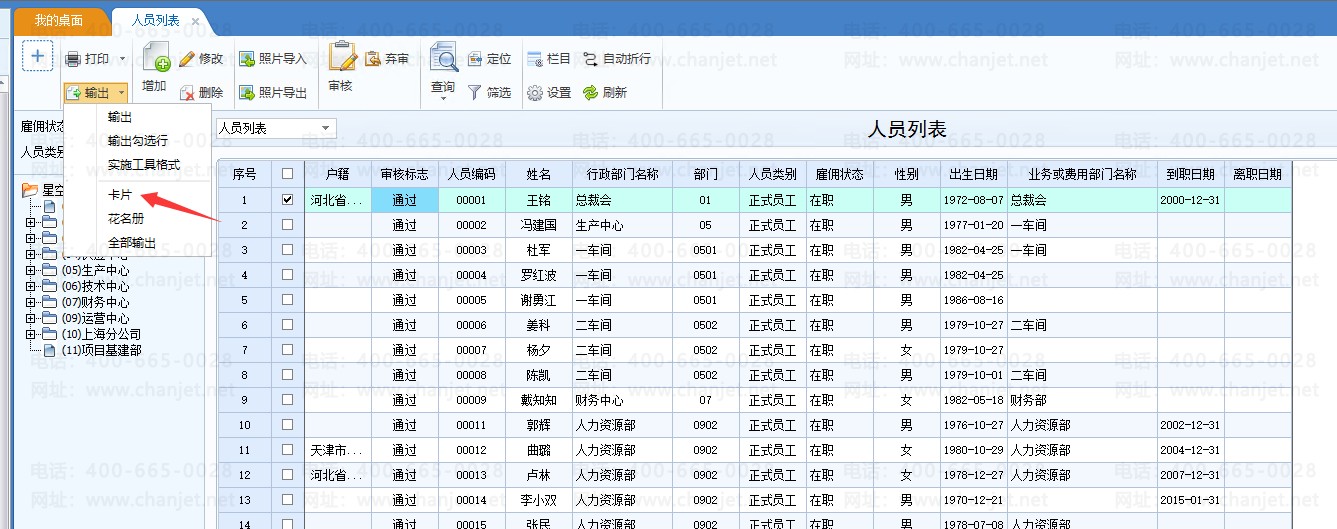Click the 照片导出 photo export icon
Screen dimensions: 1337x529
[247, 93]
